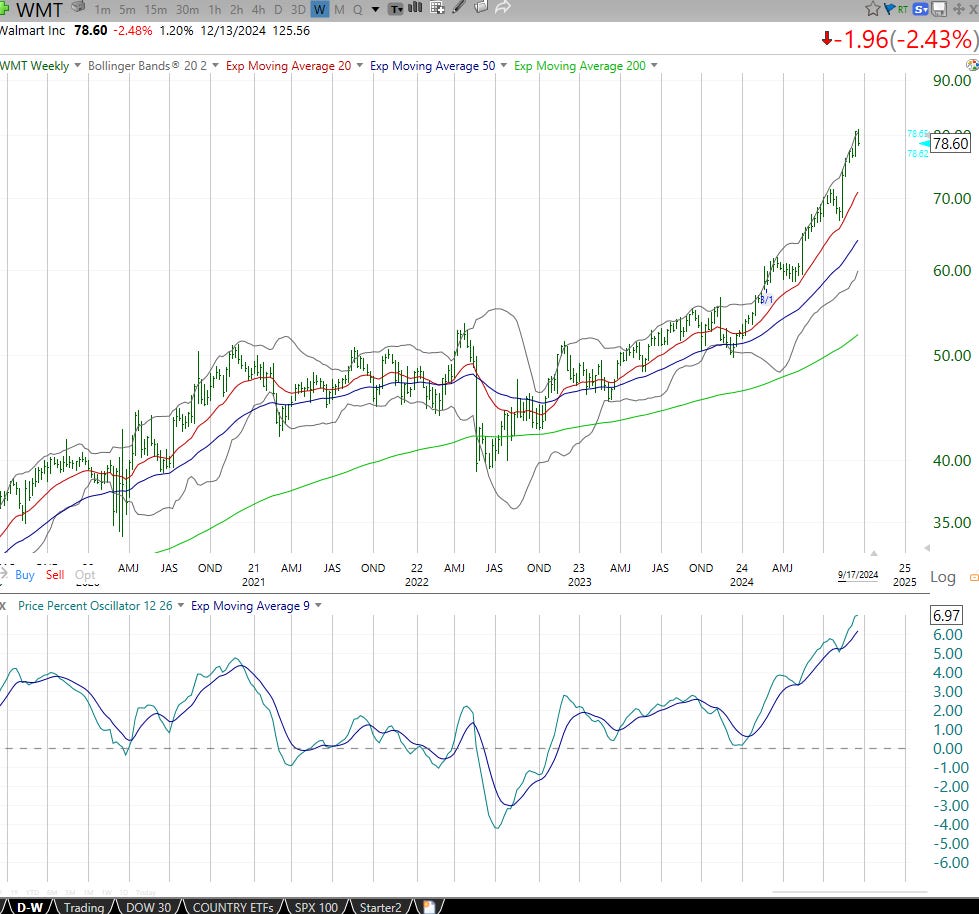The width and height of the screenshot is (979, 914).
Task: Click the add indicator grid icon
Action: [437, 8]
